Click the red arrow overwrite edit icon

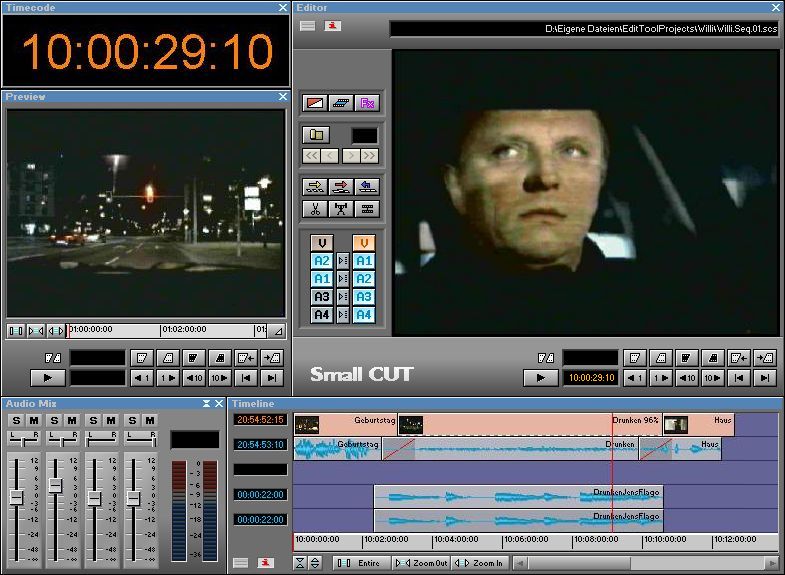click(x=341, y=187)
